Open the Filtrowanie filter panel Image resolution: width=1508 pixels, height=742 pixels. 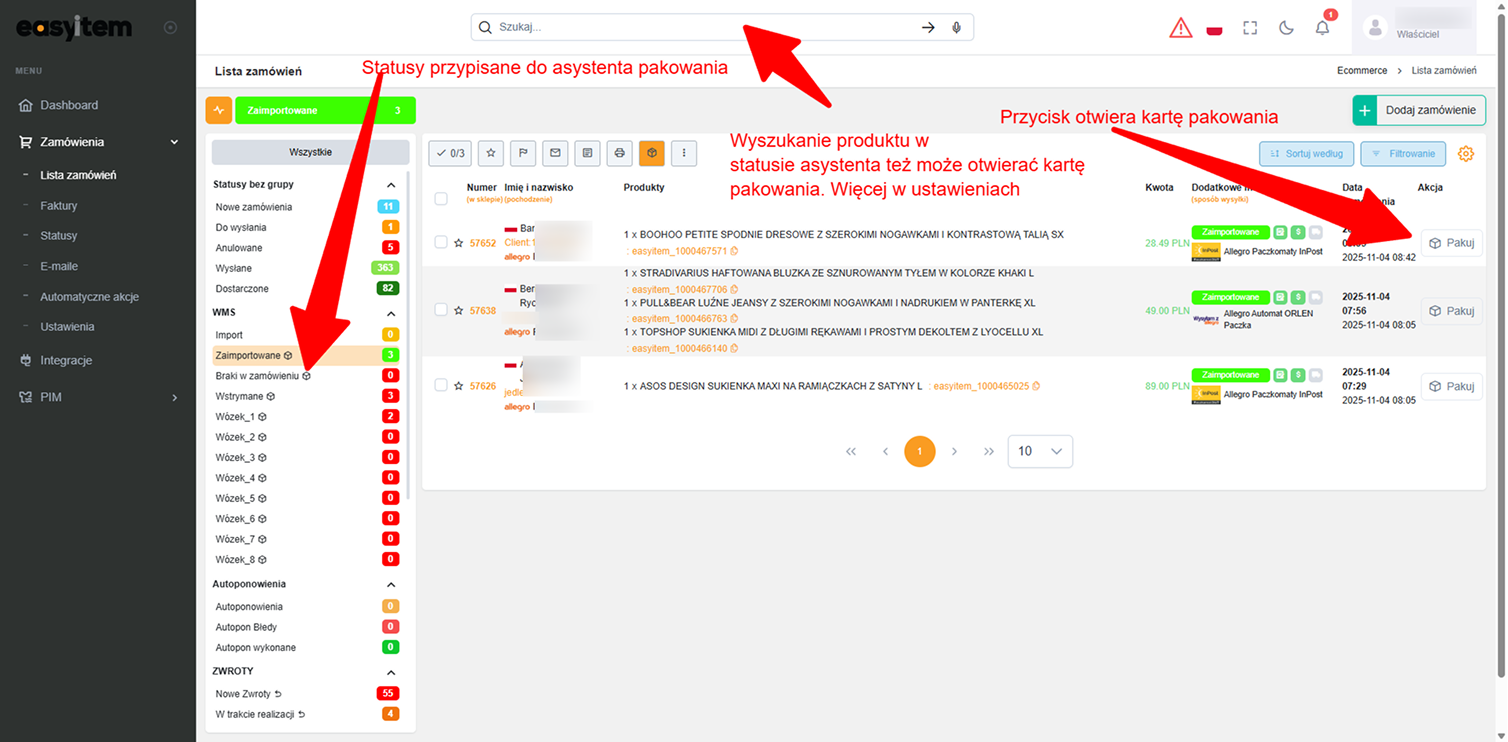[1404, 154]
